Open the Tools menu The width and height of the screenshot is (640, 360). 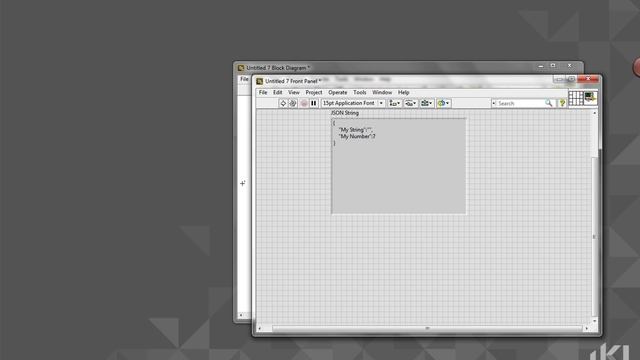tap(360, 93)
